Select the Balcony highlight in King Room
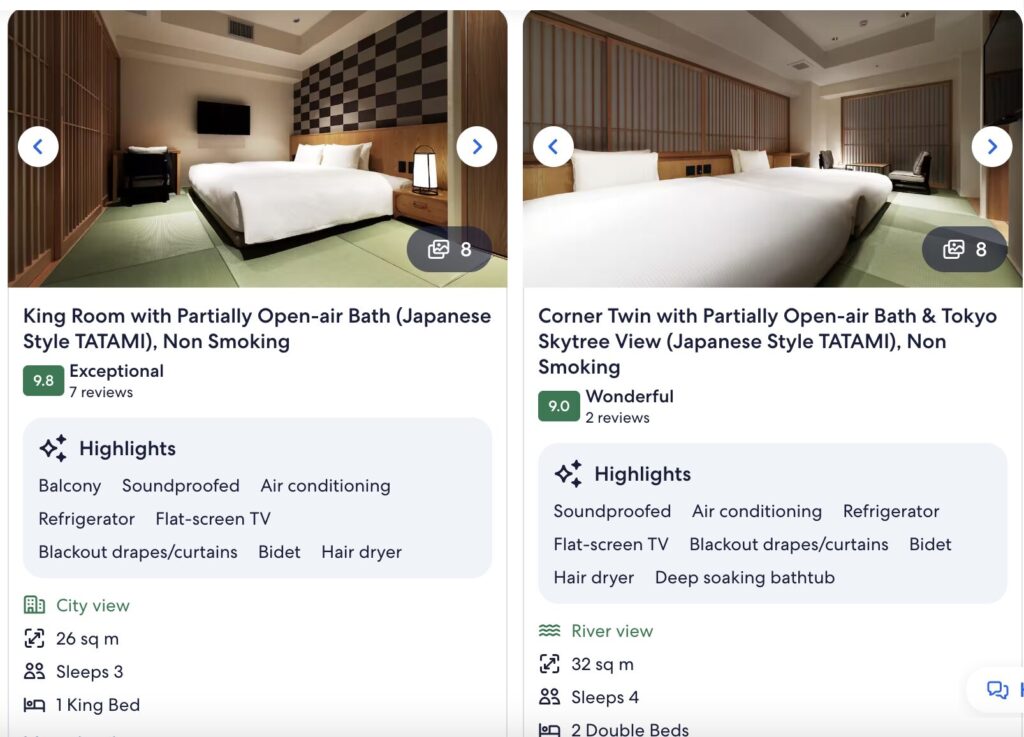This screenshot has height=737, width=1024. pos(70,486)
